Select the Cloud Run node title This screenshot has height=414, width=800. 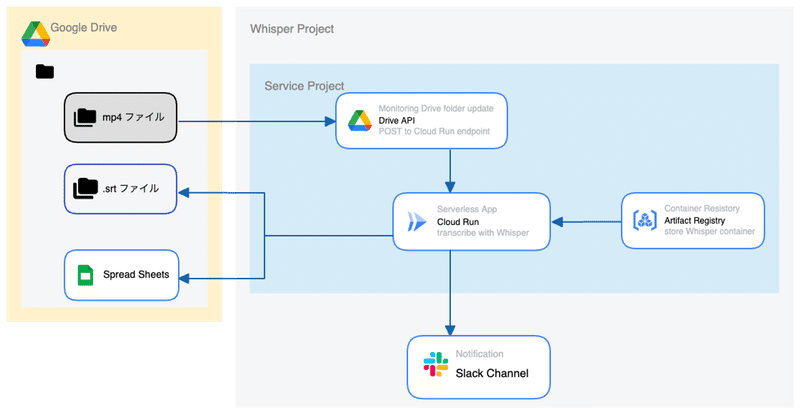458,222
